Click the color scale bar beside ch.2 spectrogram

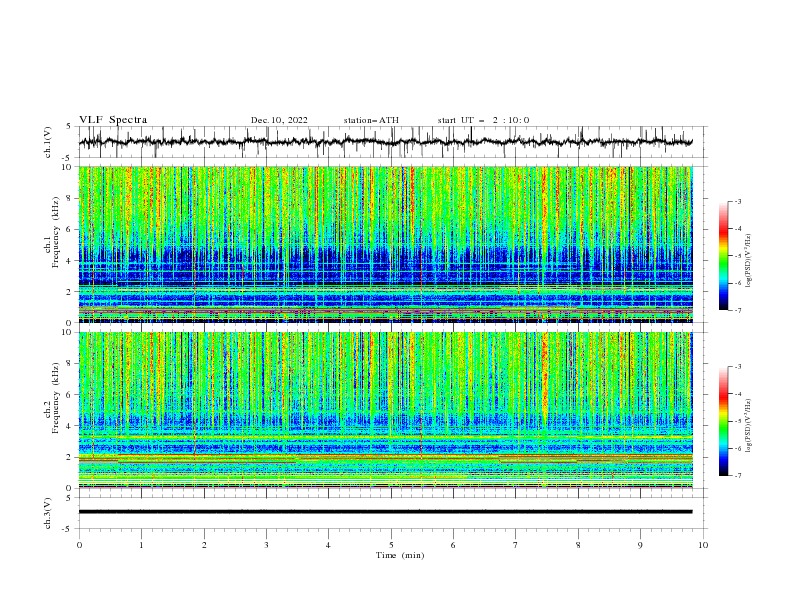(x=723, y=421)
